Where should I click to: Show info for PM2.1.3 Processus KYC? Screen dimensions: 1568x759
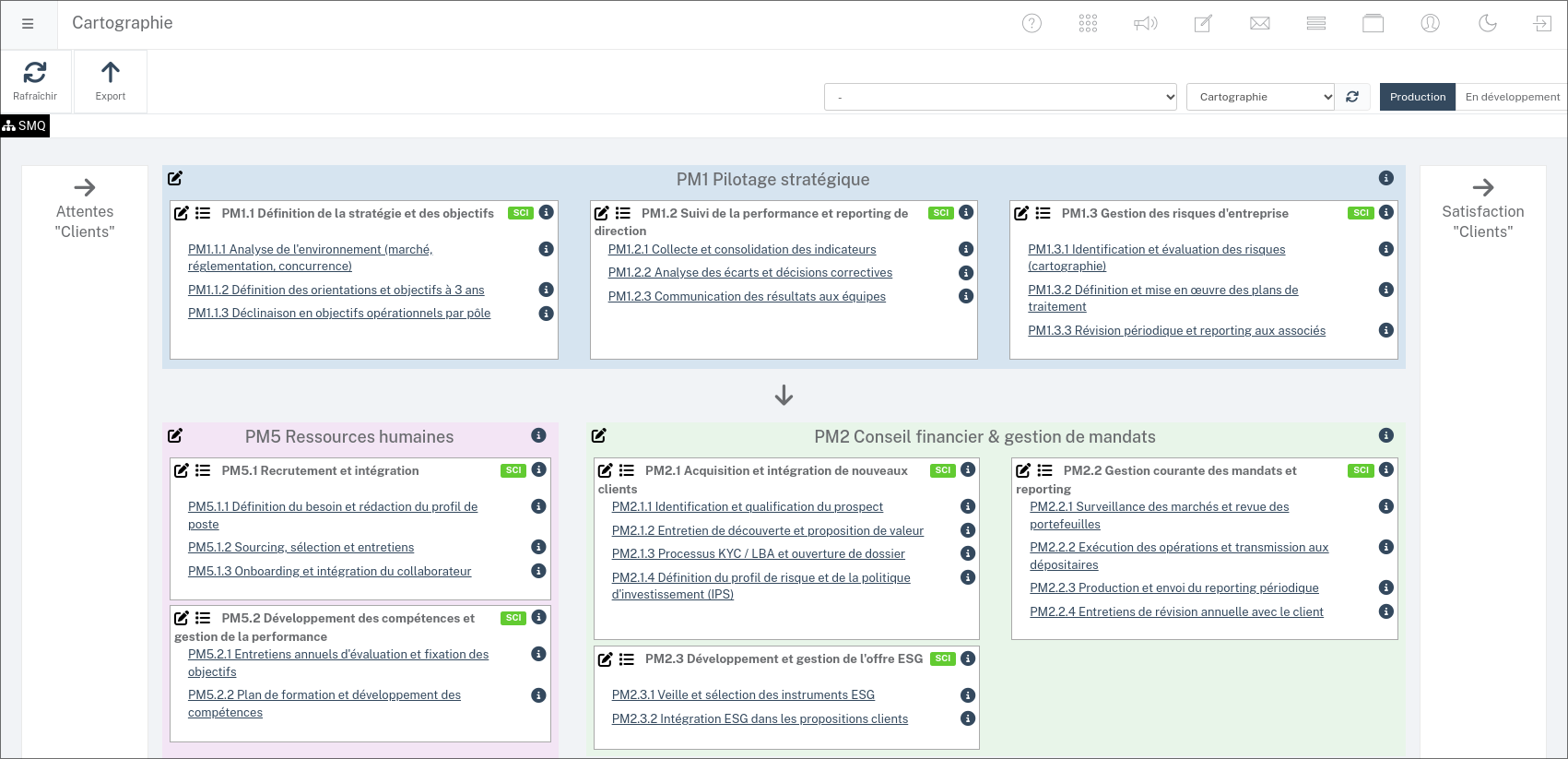click(x=968, y=553)
